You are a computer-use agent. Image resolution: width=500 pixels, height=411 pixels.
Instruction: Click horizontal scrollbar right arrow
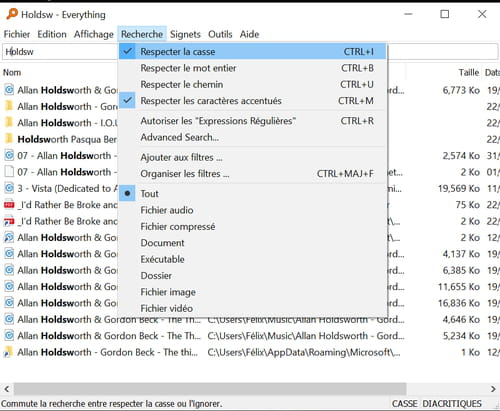point(493,389)
